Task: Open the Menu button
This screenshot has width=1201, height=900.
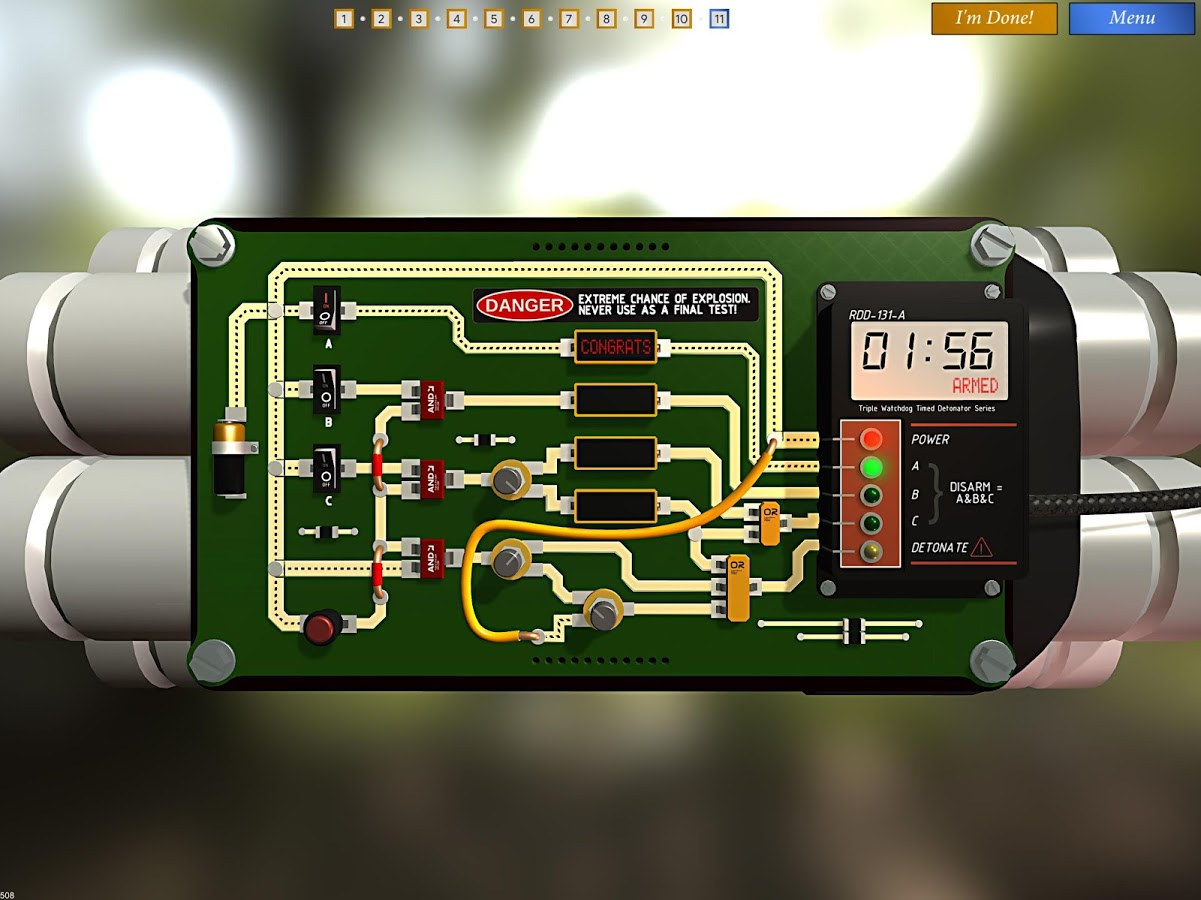Action: click(1131, 18)
